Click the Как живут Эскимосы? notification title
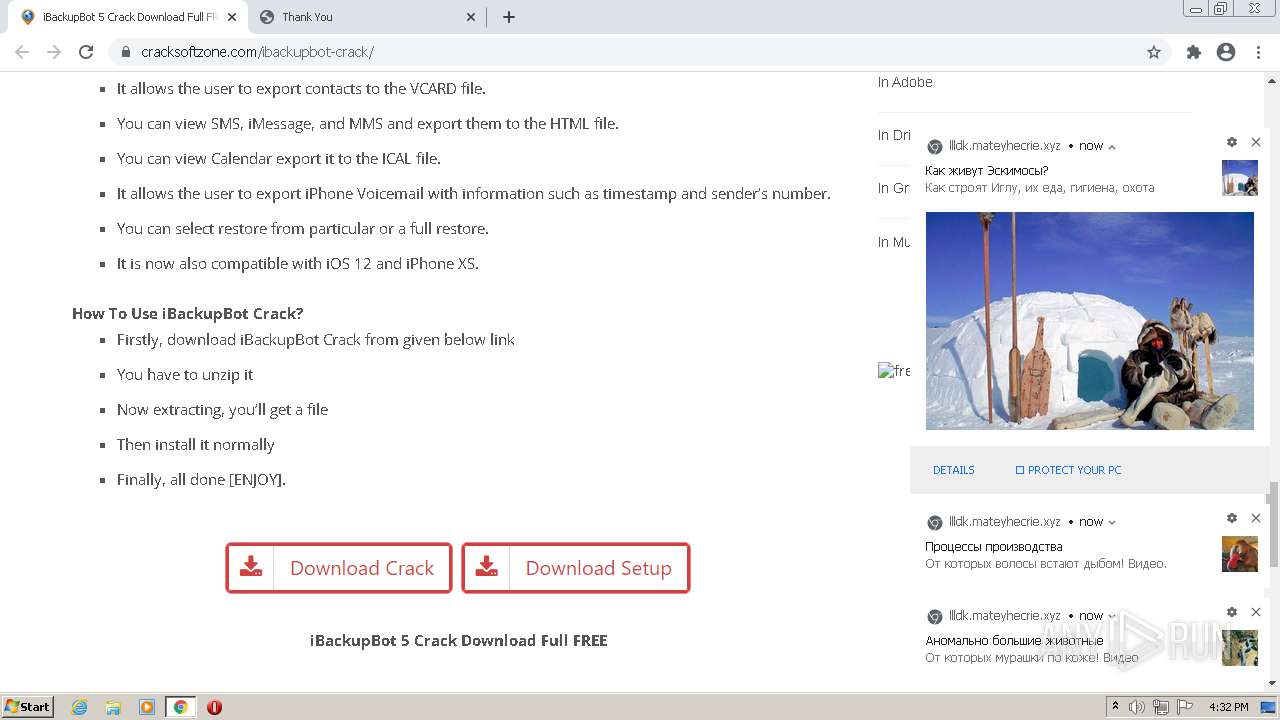1280x720 pixels. 987,171
